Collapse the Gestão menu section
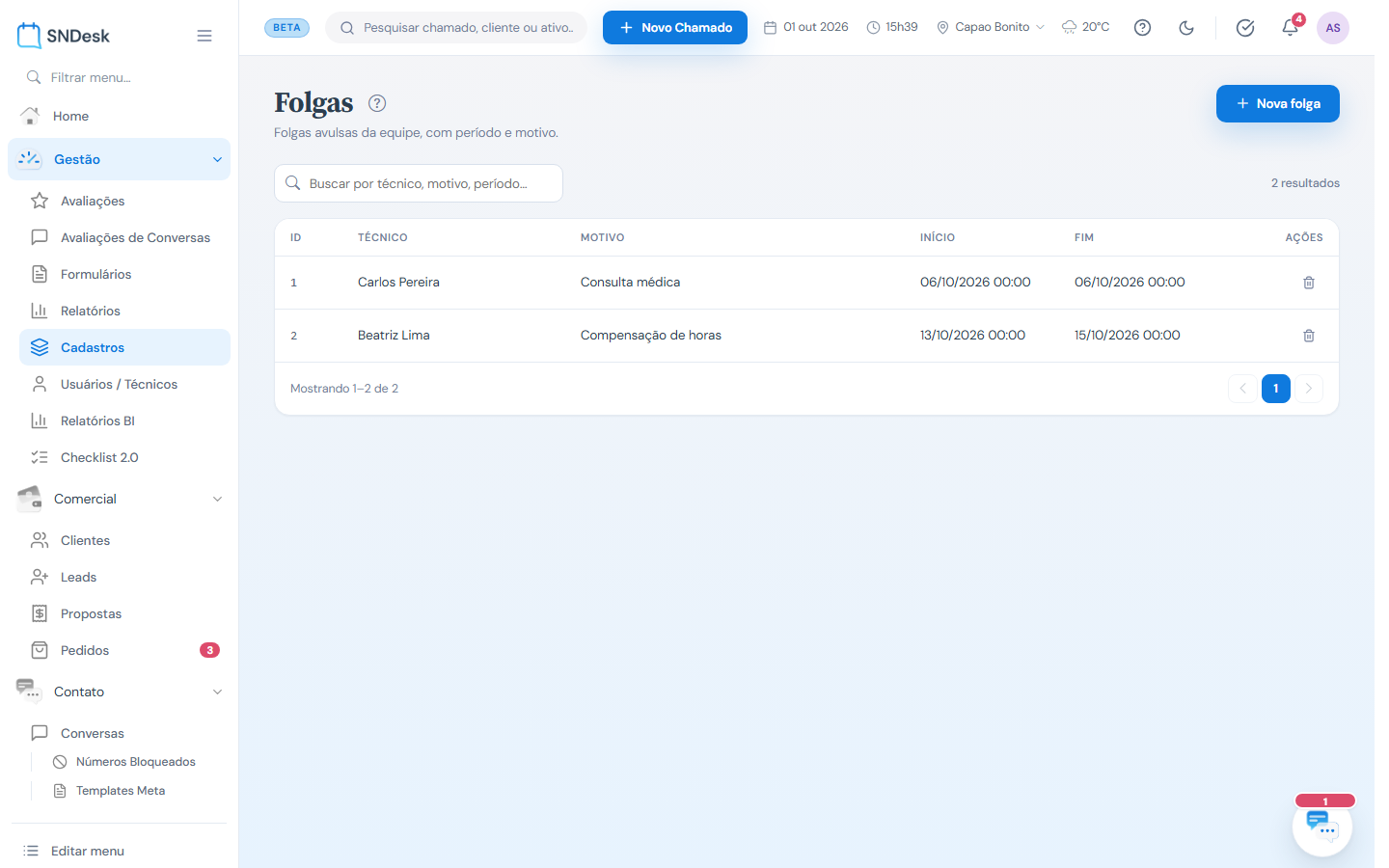Screen dimensions: 1389x868 pyautogui.click(x=120, y=159)
